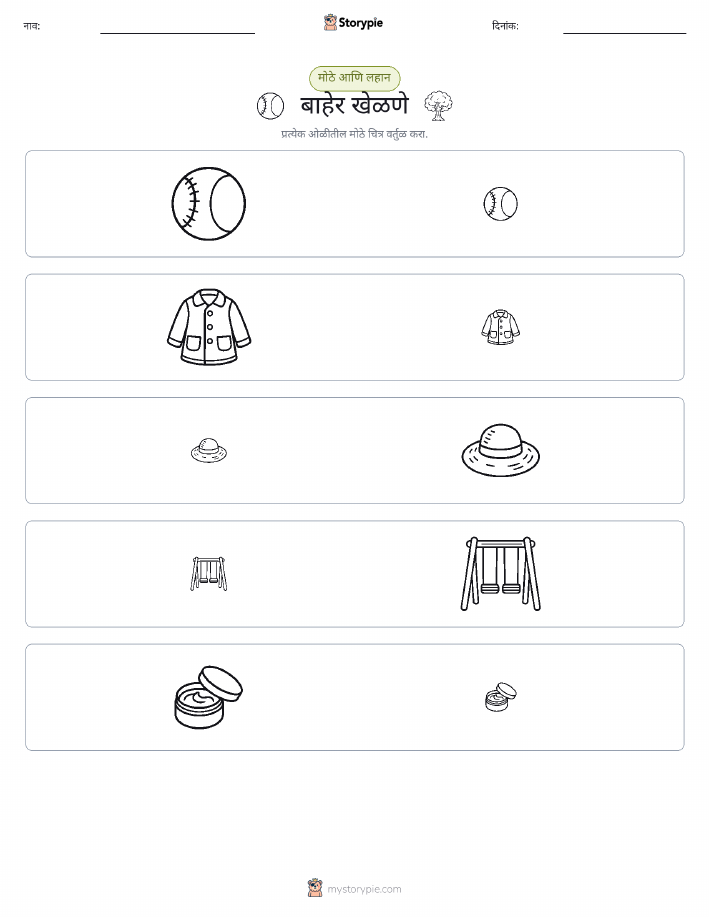
Task: Click the बाहेर खेळणे heading
Action: (x=354, y=106)
